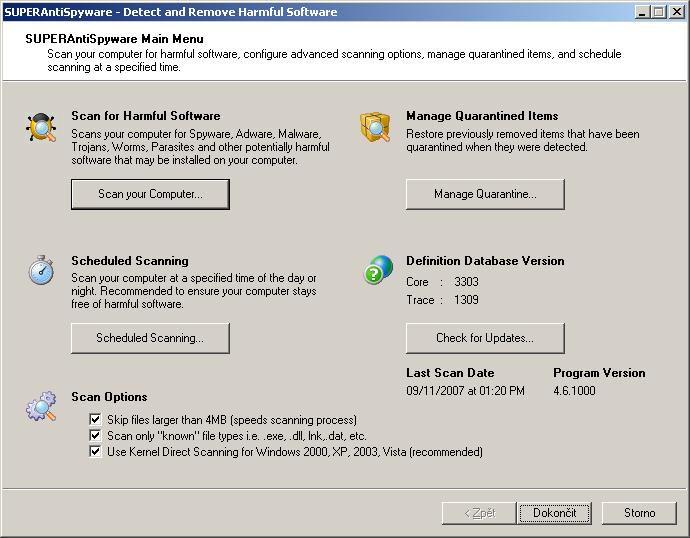Check for Updates now
Screen dimensions: 690x538
(x=485, y=338)
